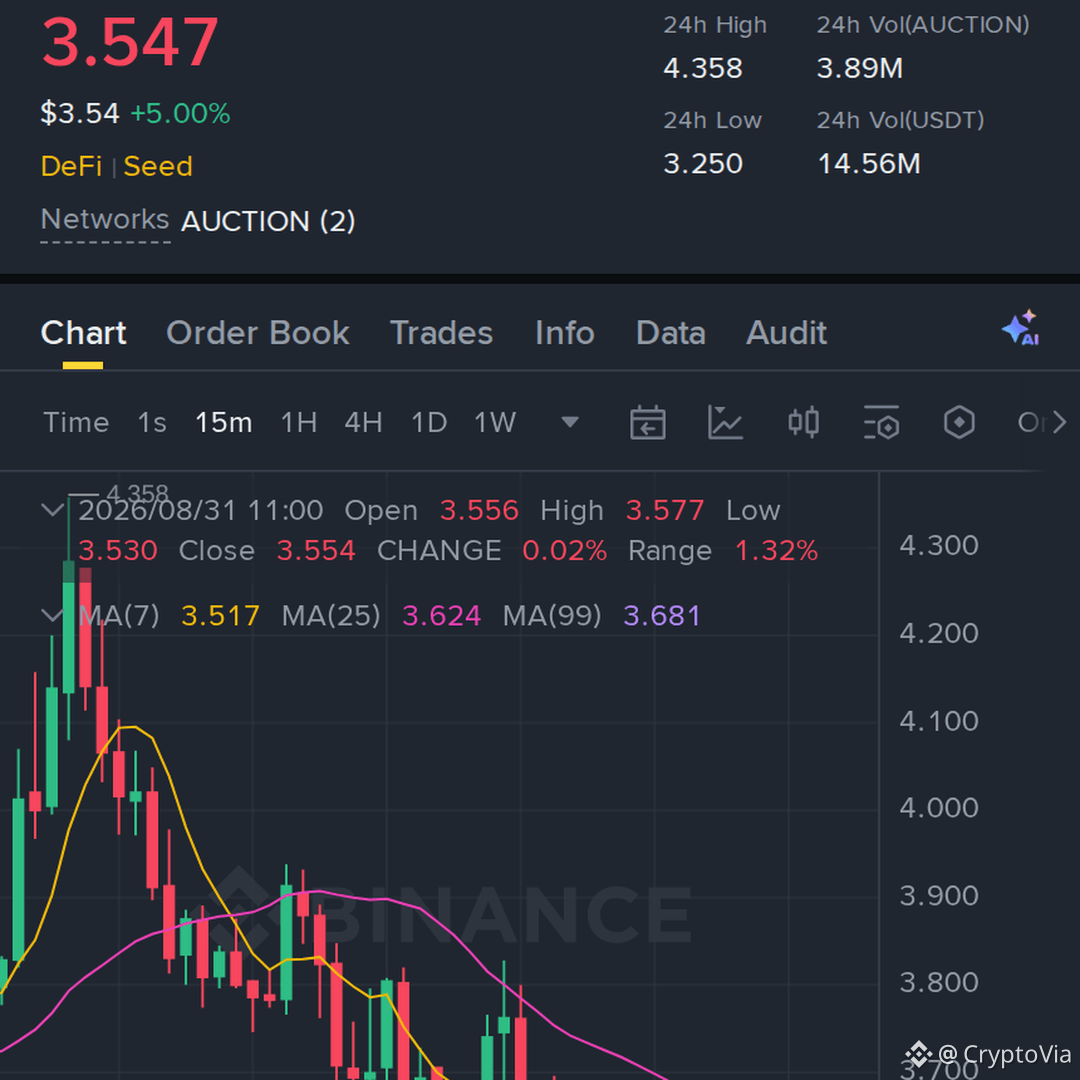Click the DeFi tag link
1080x1080 pixels.
point(72,166)
